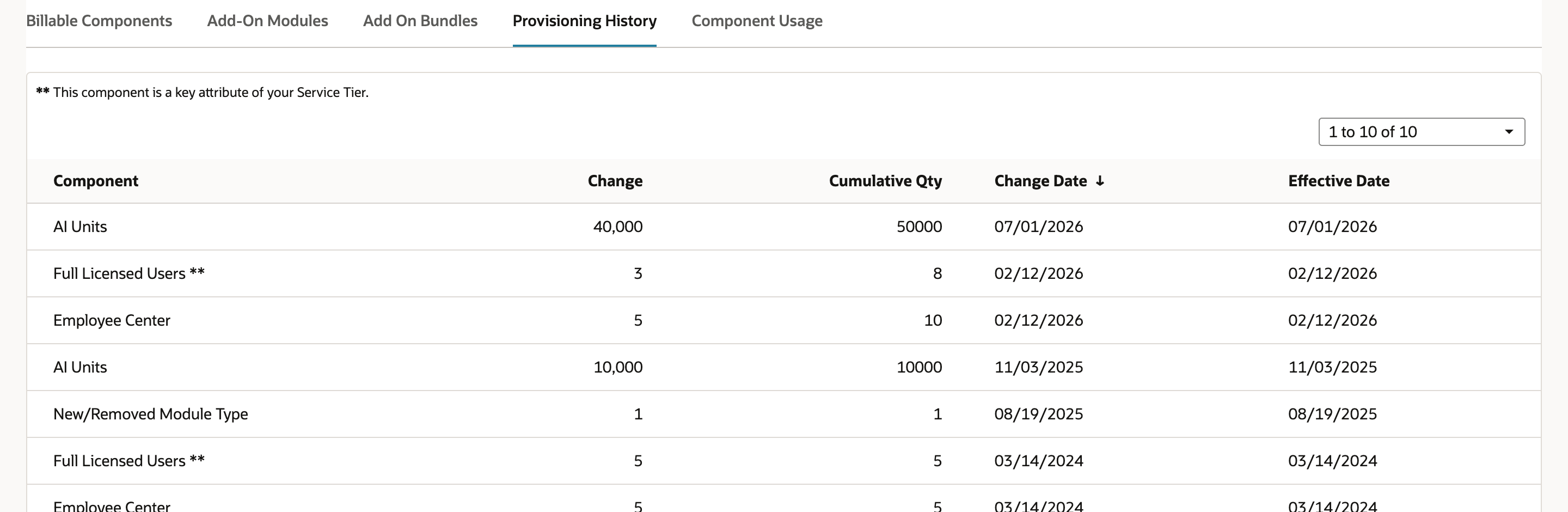Viewport: 1568px width, 512px height.
Task: Click Effective Date "08/19/2025"
Action: tap(1332, 414)
